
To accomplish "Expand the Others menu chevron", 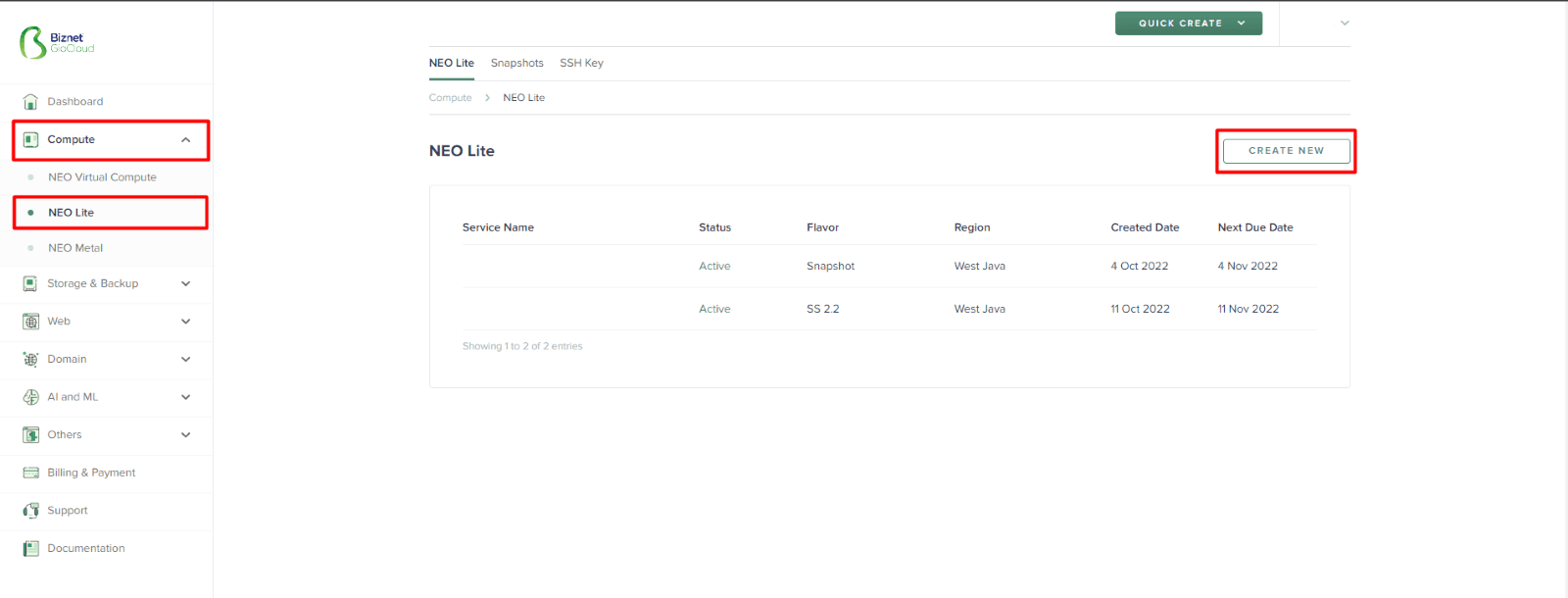I will point(185,434).
